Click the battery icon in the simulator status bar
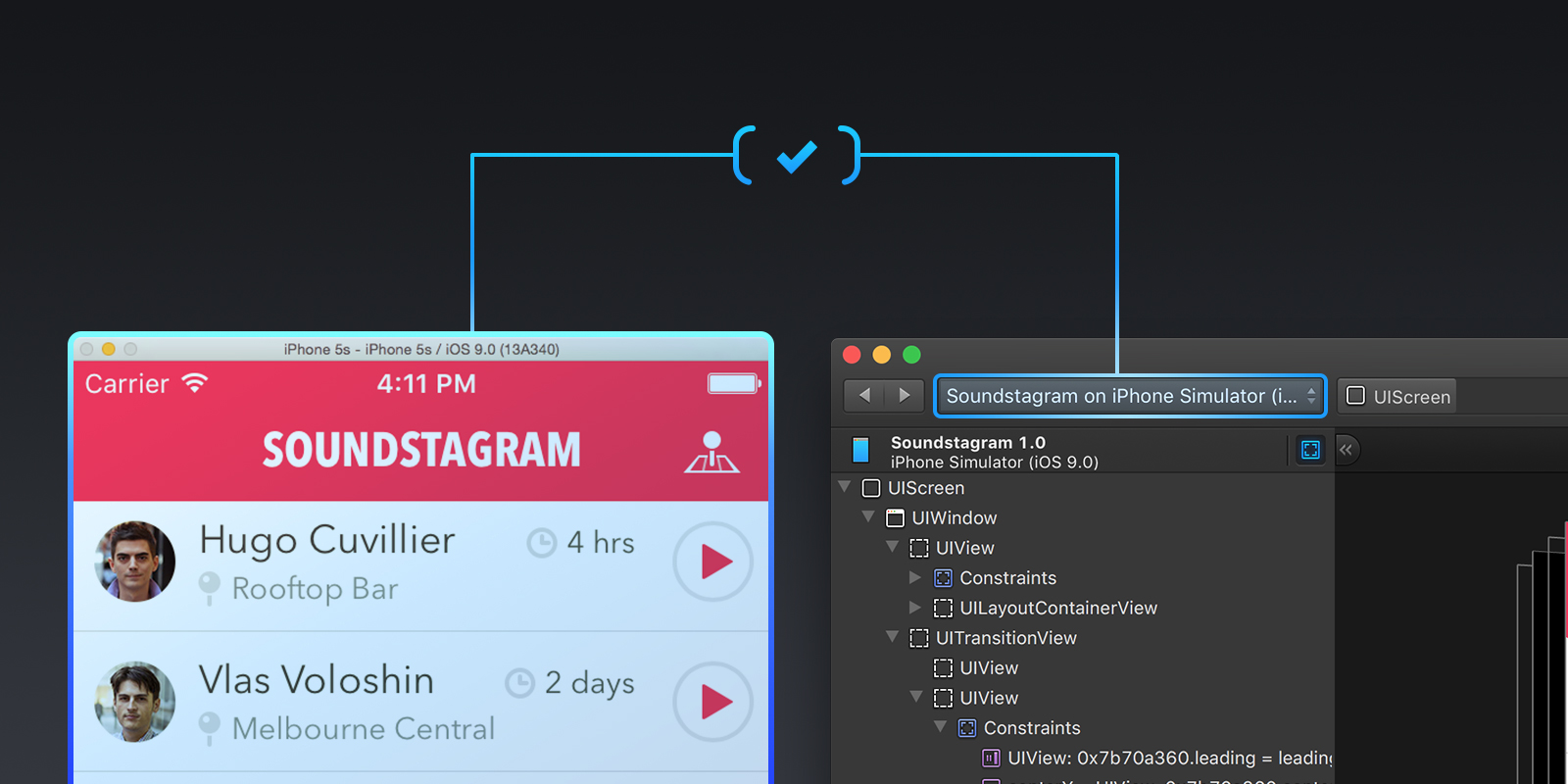1568x784 pixels. (734, 383)
